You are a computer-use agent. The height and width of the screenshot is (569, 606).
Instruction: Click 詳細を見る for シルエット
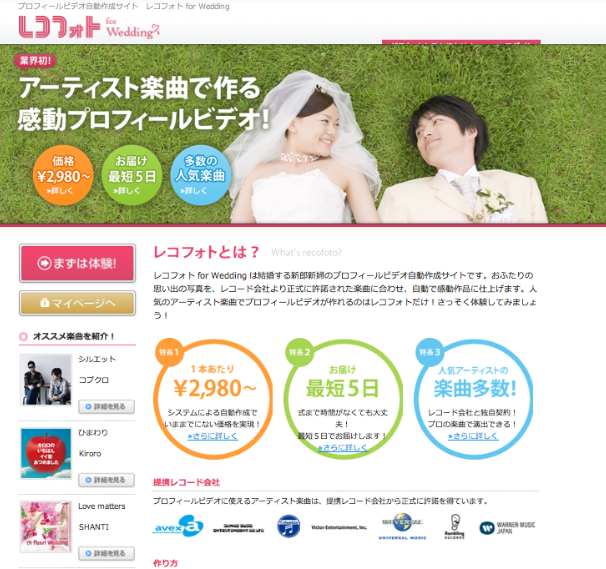pyautogui.click(x=106, y=407)
